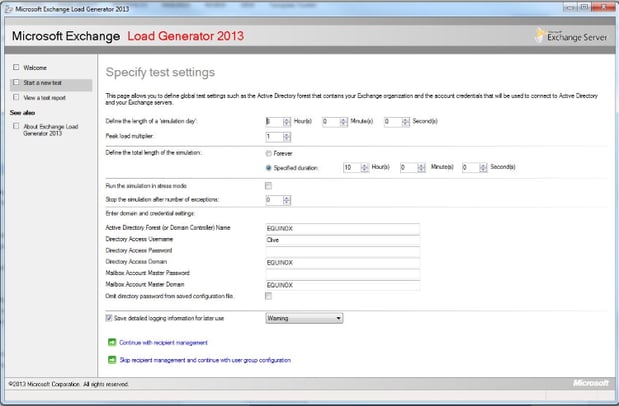
Task: Click the simulation day Hour(s) value box
Action: click(x=274, y=122)
